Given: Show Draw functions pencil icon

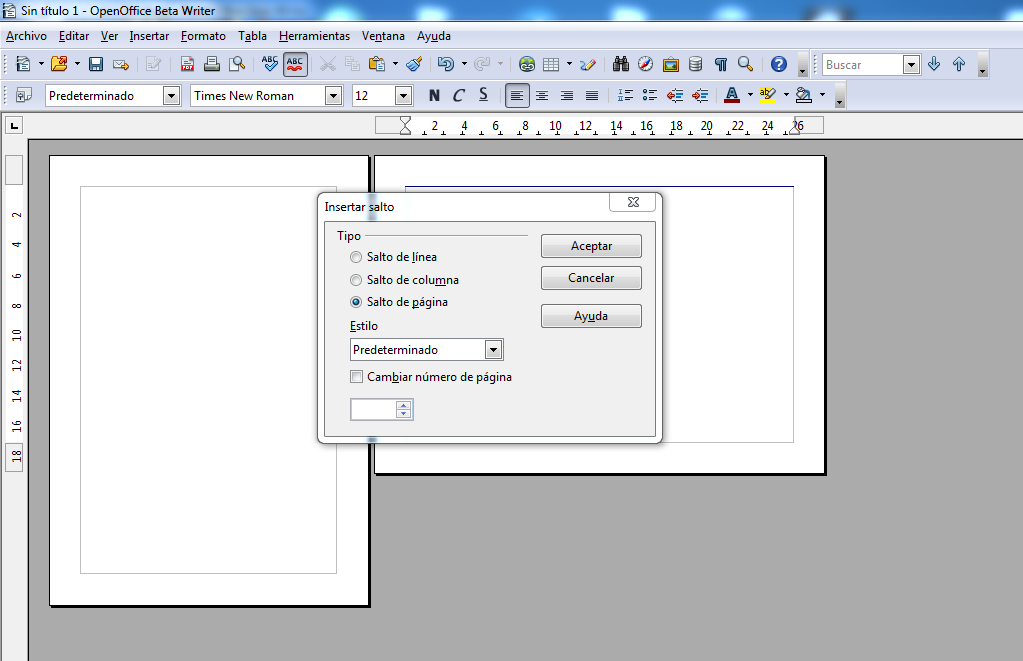Looking at the screenshot, I should click(x=588, y=64).
